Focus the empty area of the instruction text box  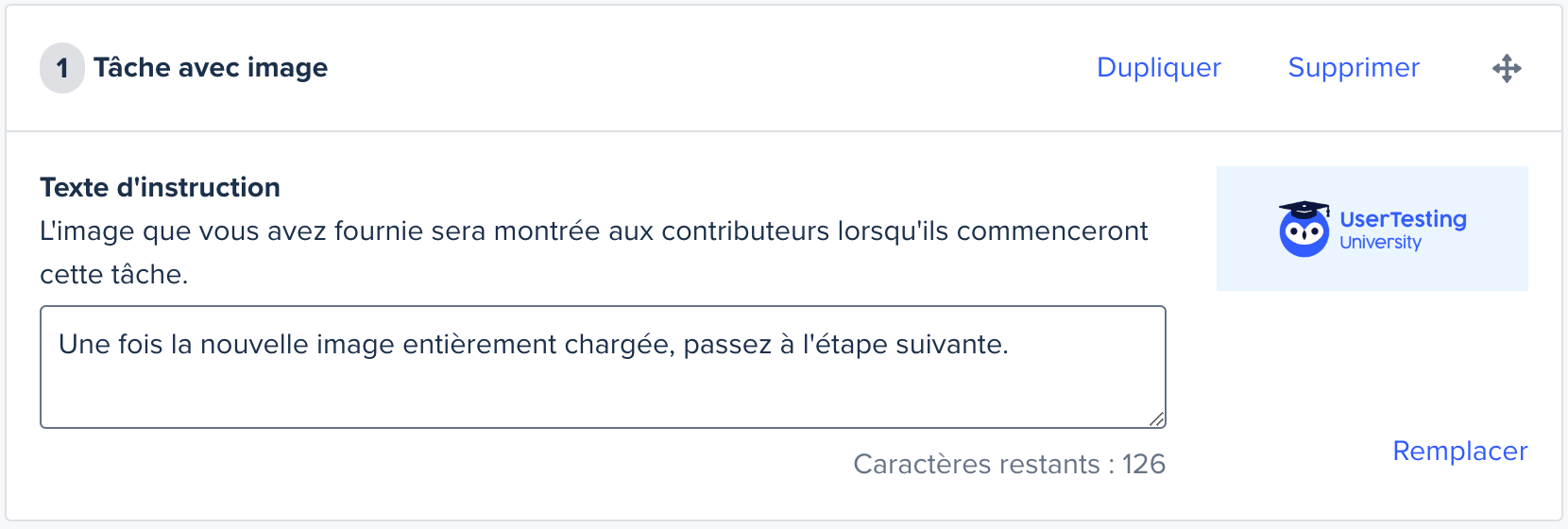(605, 397)
